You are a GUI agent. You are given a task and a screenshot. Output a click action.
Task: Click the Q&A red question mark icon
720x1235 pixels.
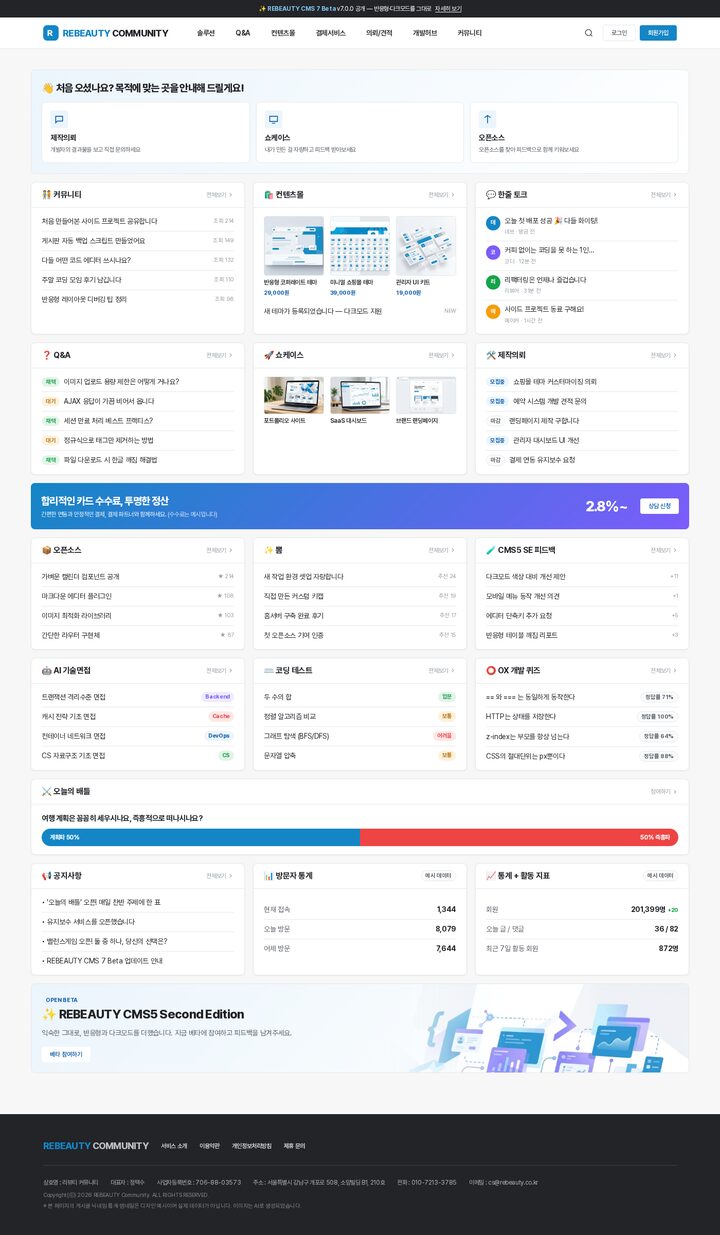(x=46, y=355)
